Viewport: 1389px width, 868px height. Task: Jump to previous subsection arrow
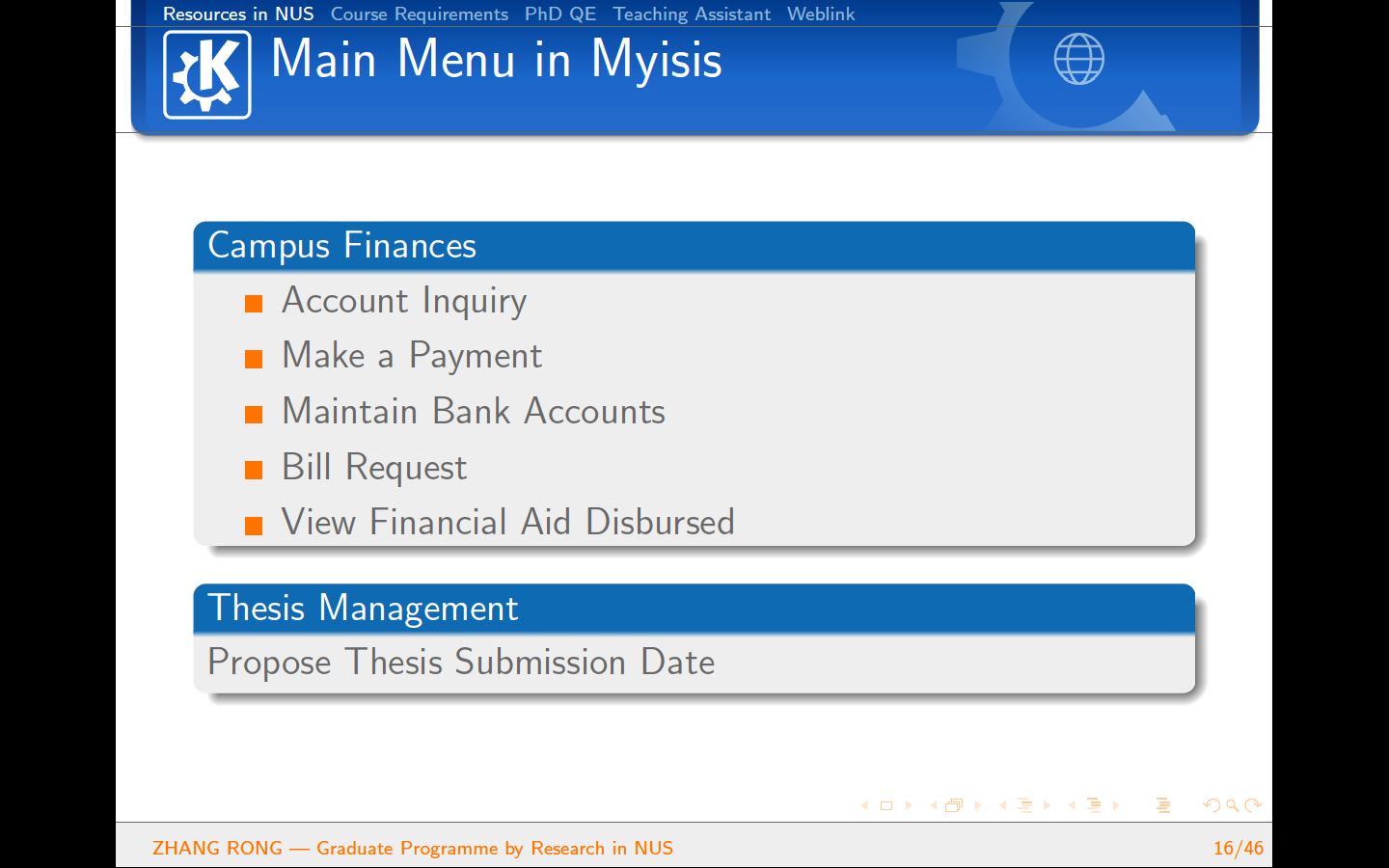pyautogui.click(x=1003, y=805)
